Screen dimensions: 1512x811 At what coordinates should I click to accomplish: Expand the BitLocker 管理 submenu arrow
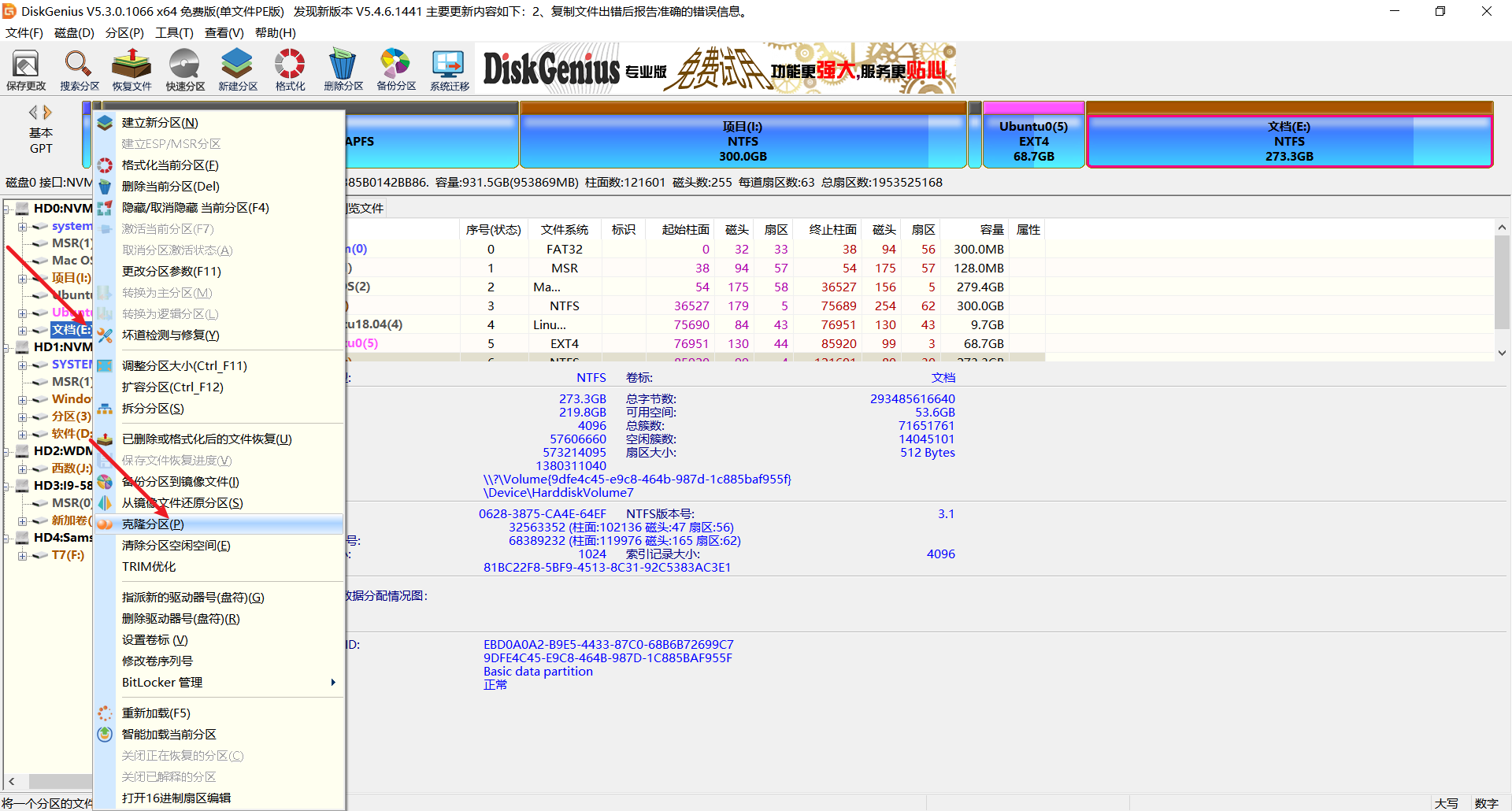[x=333, y=683]
